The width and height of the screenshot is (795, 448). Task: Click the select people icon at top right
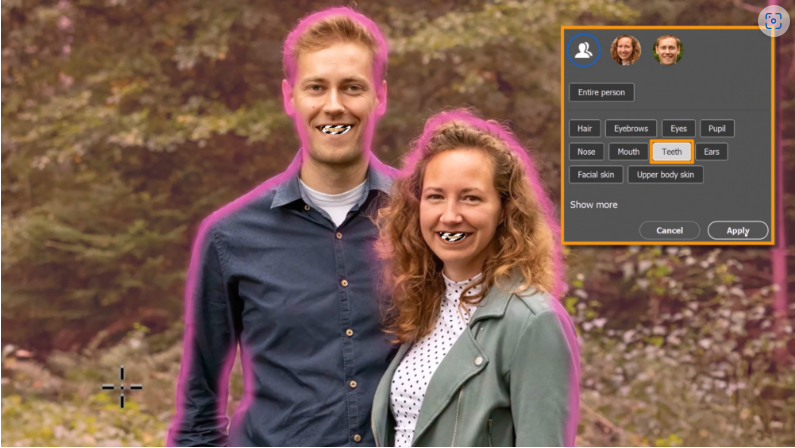[x=773, y=21]
